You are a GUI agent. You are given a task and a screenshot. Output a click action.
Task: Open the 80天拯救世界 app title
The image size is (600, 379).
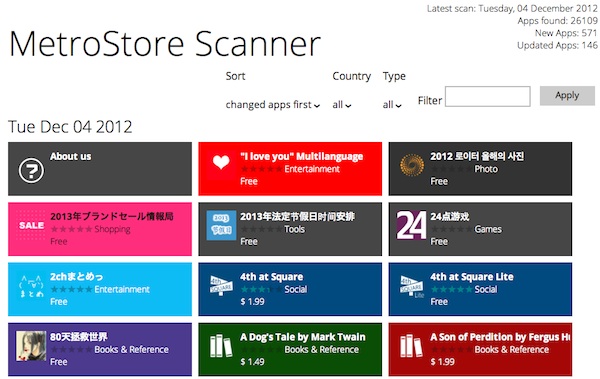coord(78,337)
